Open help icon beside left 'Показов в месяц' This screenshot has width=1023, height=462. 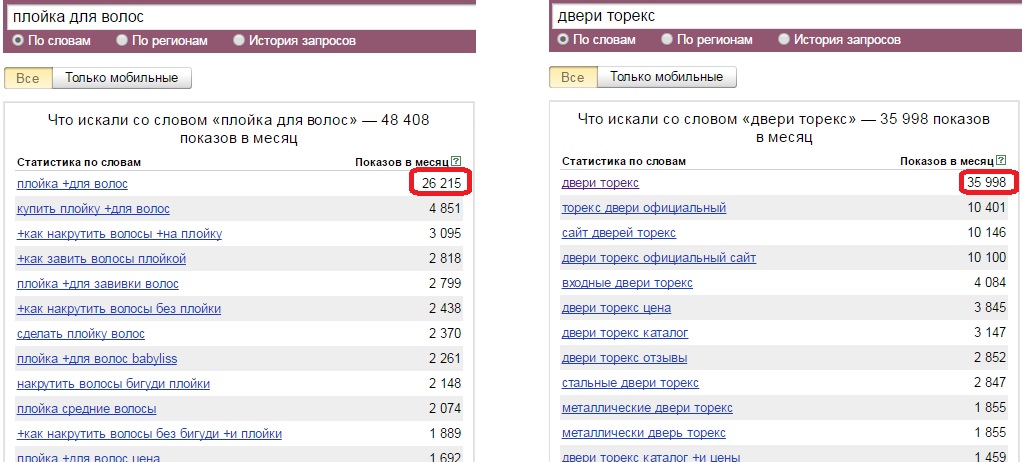tap(456, 161)
